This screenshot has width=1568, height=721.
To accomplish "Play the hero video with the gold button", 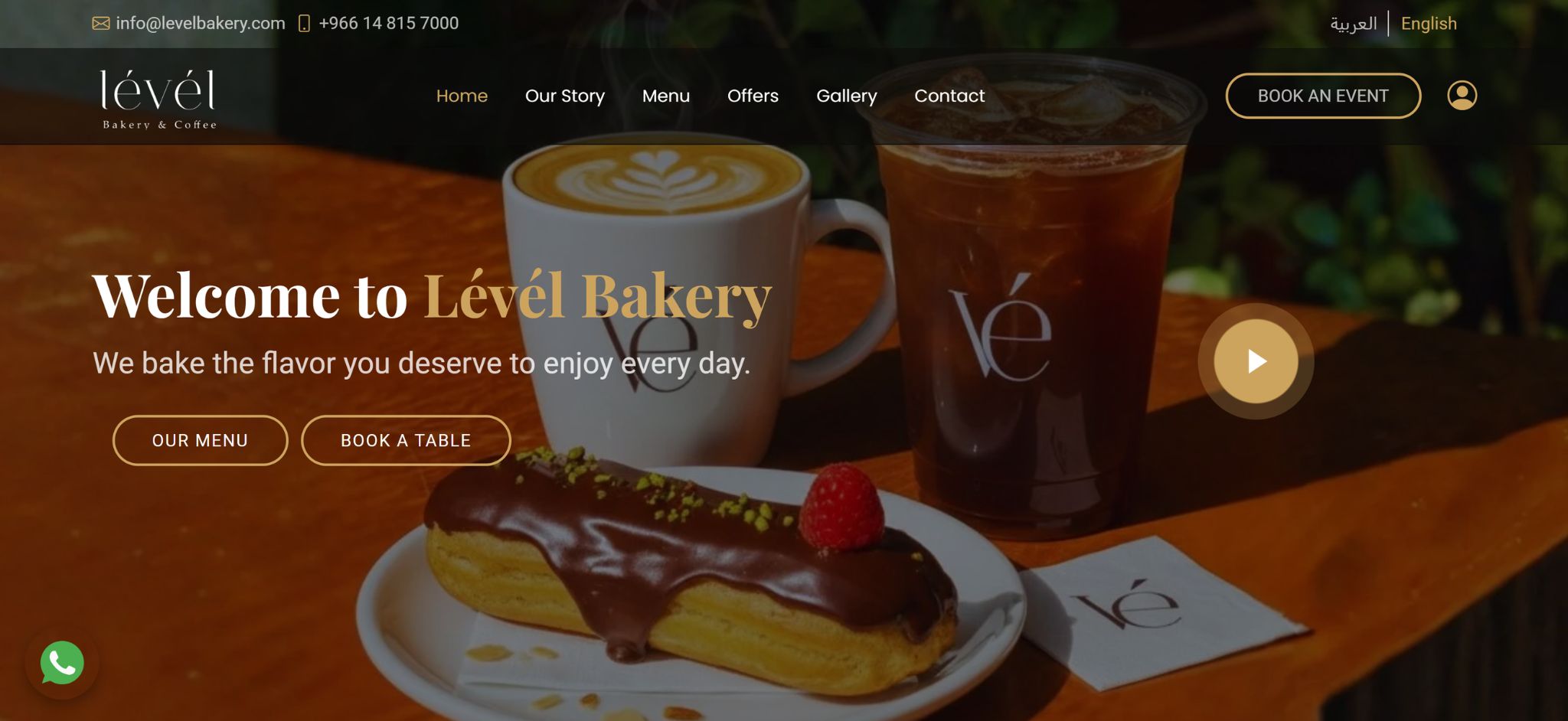I will point(1256,361).
